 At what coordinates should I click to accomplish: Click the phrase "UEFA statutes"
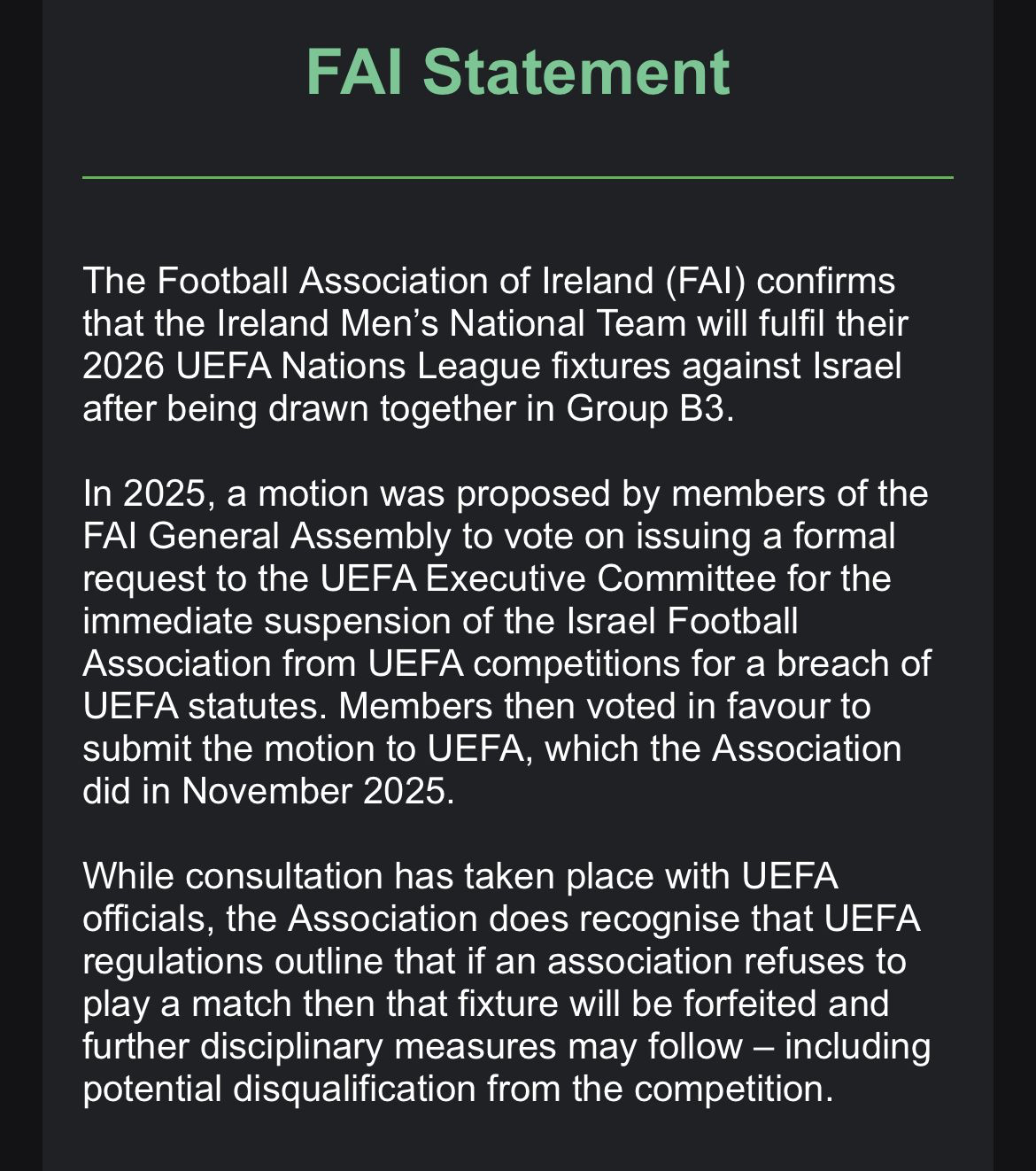[x=205, y=706]
